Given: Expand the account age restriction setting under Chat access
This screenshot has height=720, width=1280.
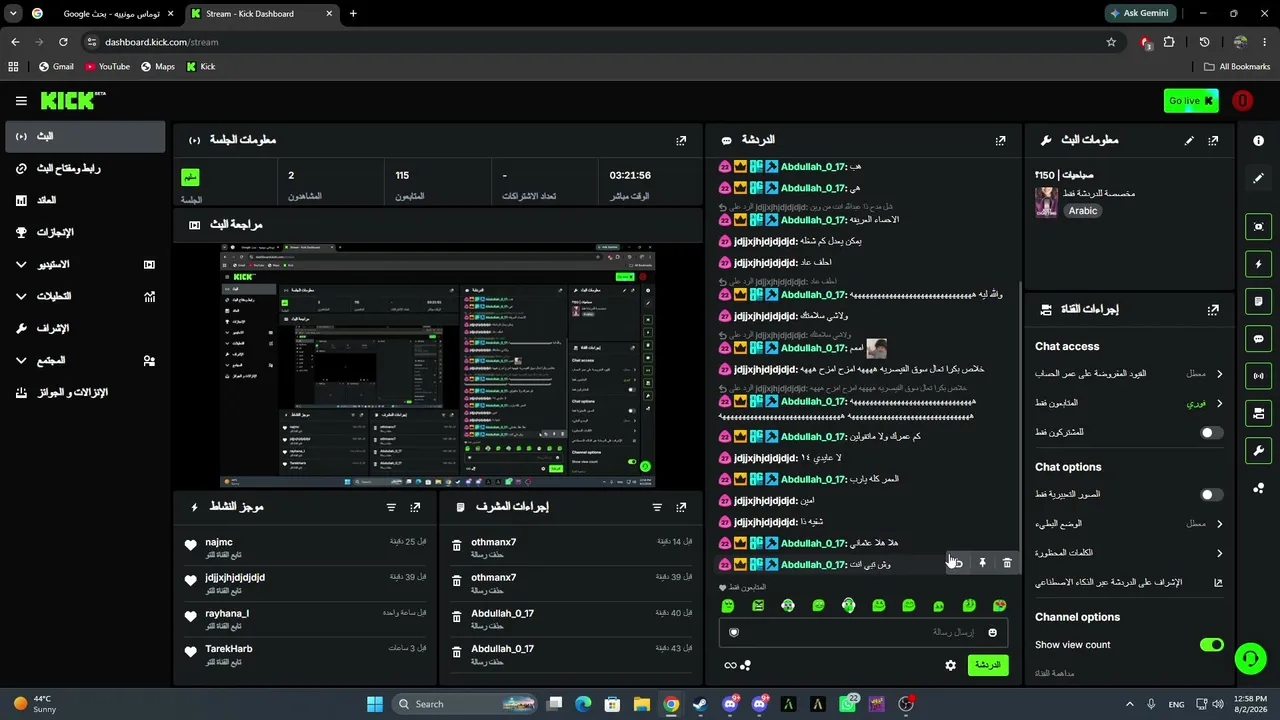Looking at the screenshot, I should coord(1129,374).
